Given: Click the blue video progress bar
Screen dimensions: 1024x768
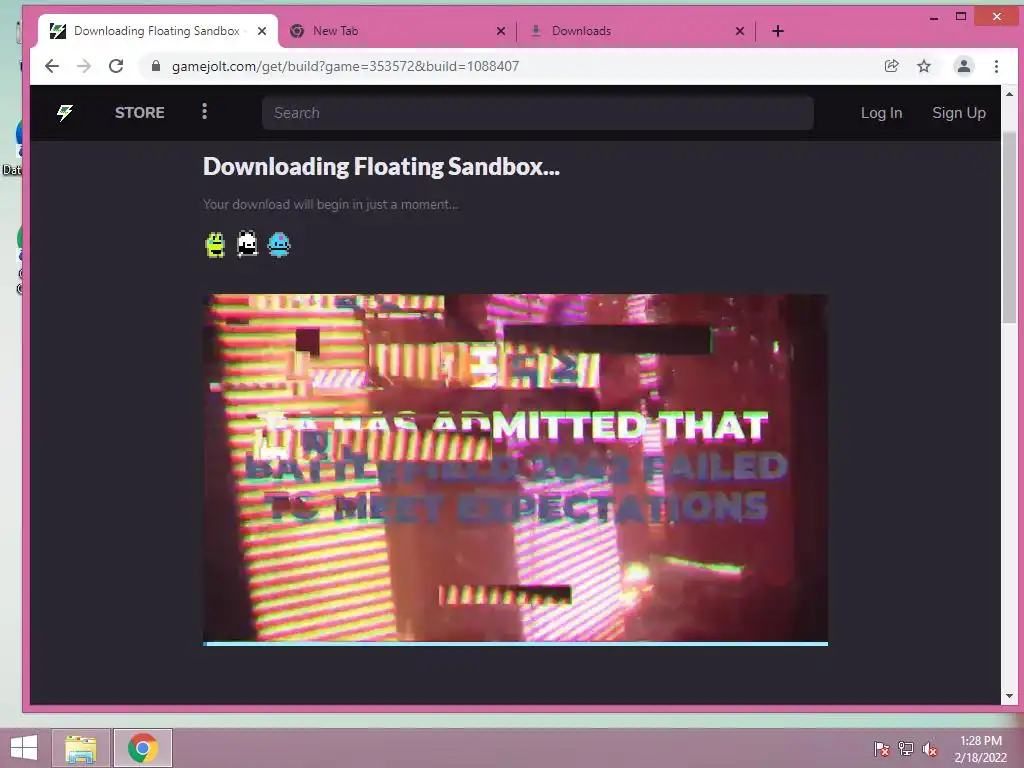Looking at the screenshot, I should point(515,644).
